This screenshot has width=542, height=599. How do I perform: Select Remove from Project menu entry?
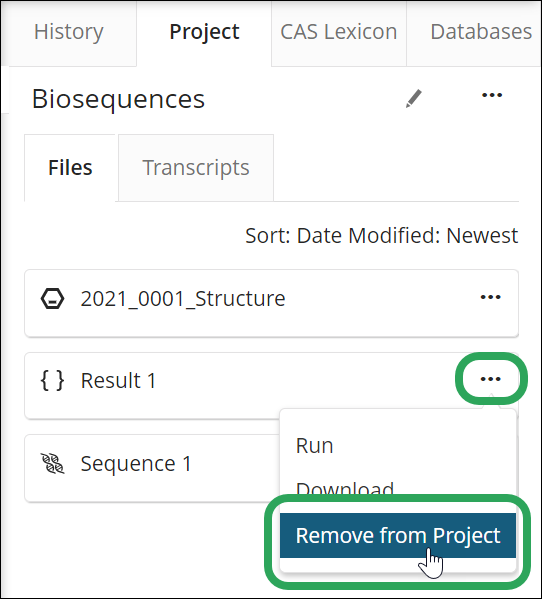coord(398,535)
